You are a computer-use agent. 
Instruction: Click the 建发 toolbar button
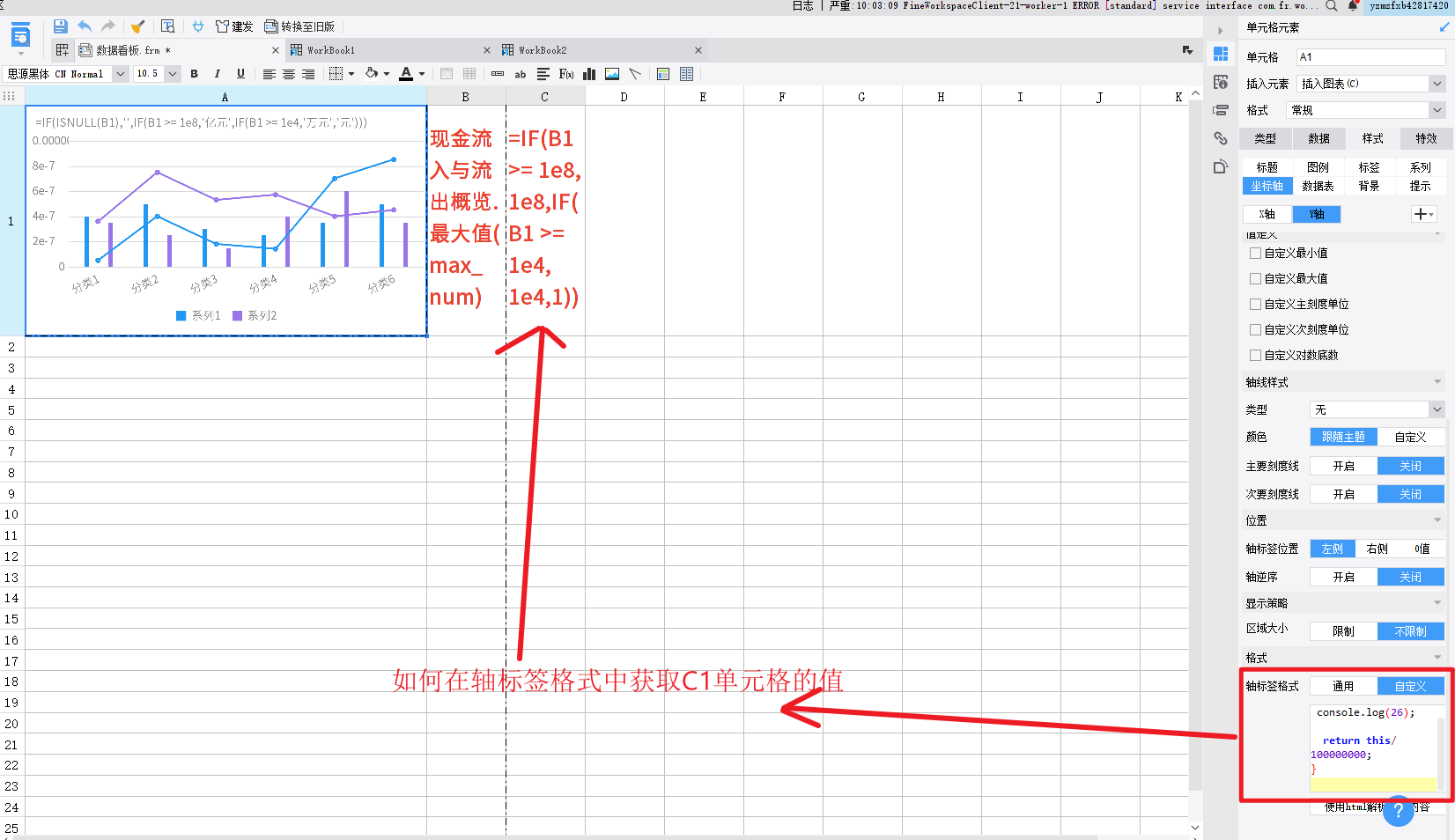pyautogui.click(x=234, y=26)
